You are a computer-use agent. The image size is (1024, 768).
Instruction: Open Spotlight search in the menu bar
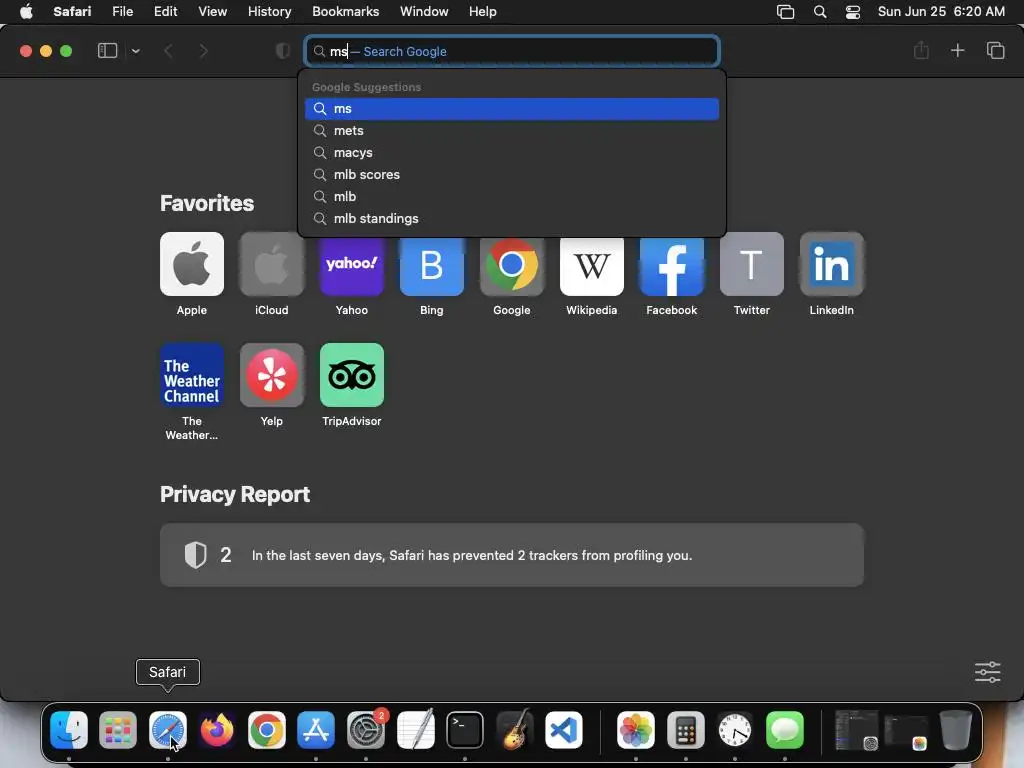coord(820,12)
